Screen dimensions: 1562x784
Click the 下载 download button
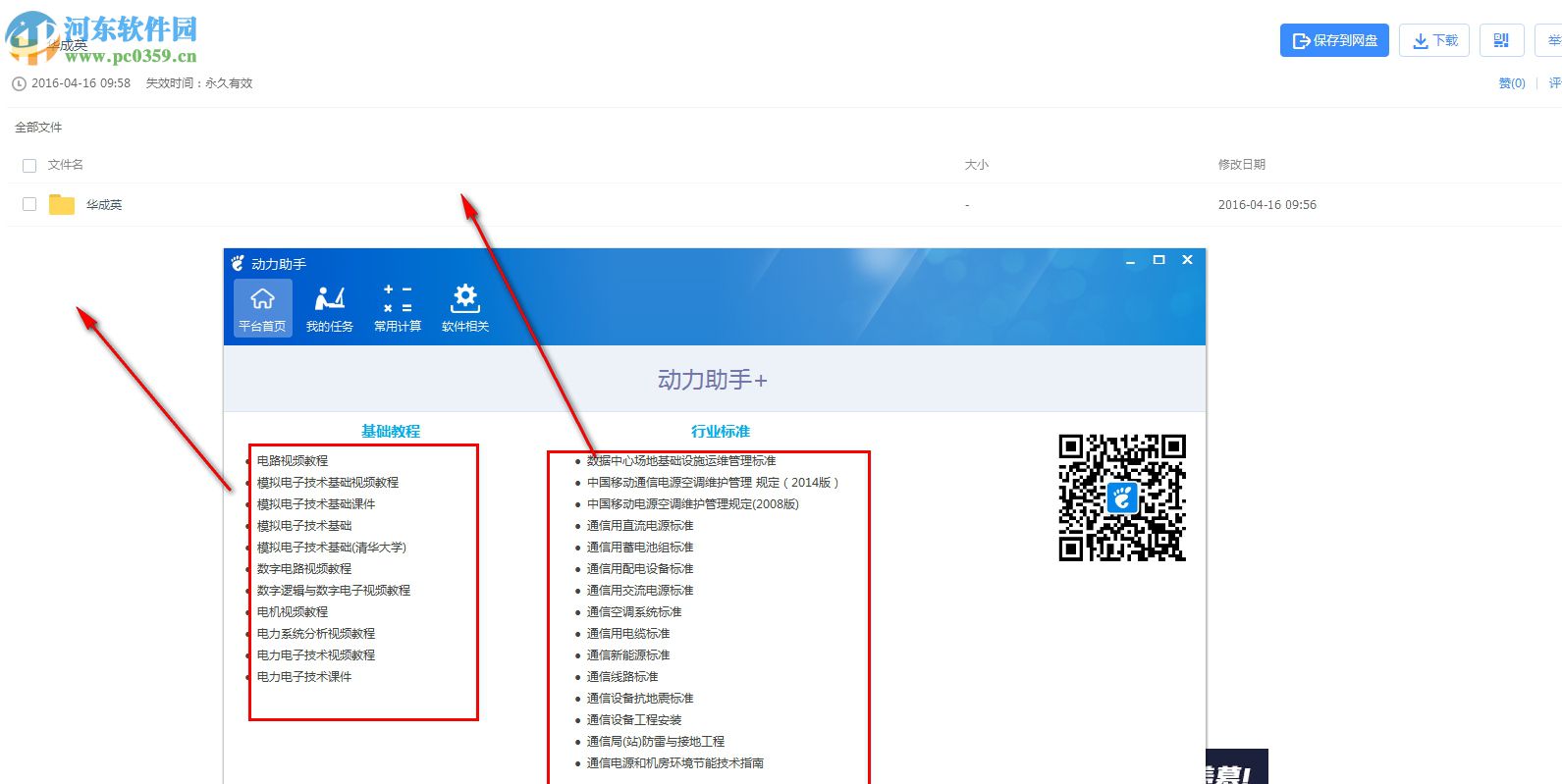1434,40
